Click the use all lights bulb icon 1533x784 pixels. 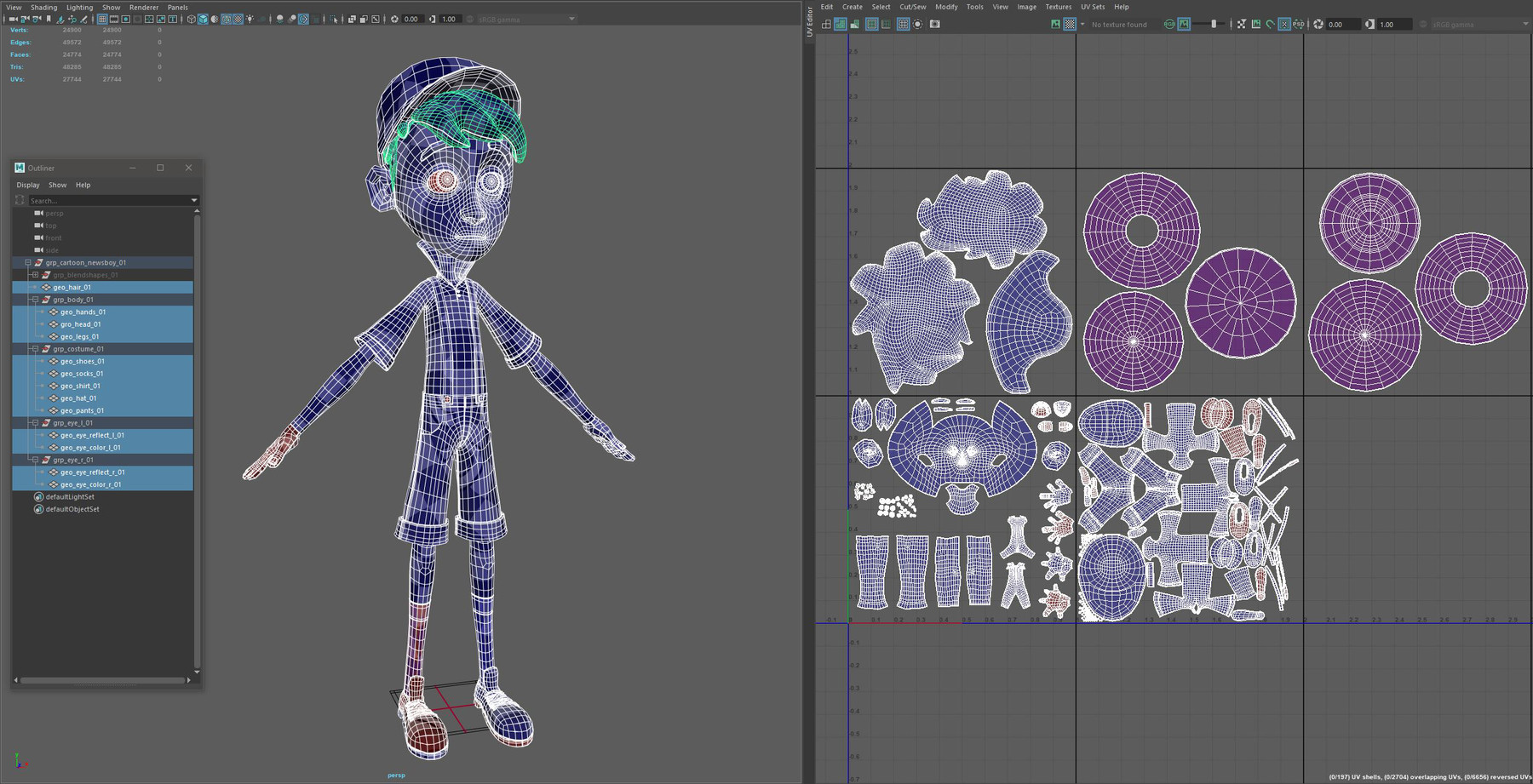pyautogui.click(x=250, y=19)
